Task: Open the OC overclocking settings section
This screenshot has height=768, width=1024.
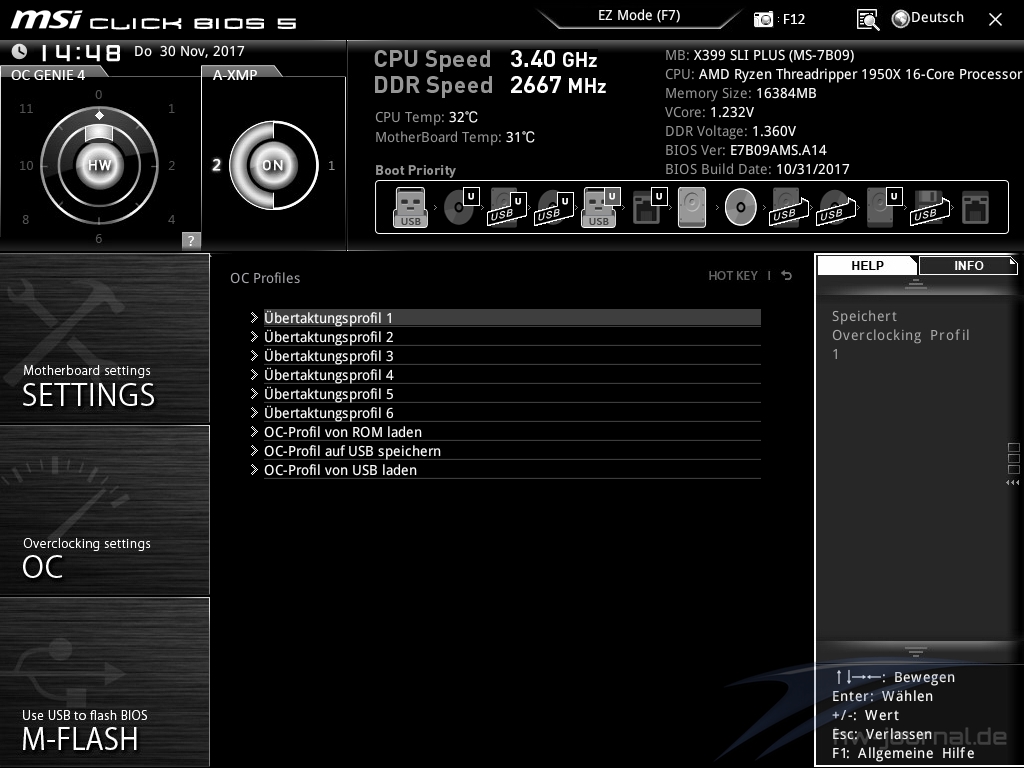Action: 104,510
